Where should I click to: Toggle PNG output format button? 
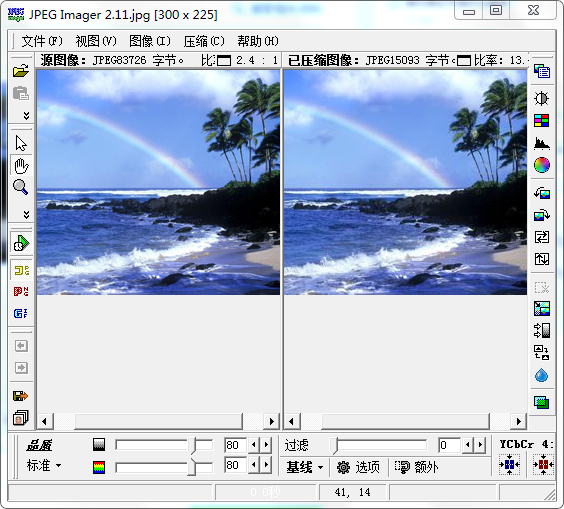(21, 291)
